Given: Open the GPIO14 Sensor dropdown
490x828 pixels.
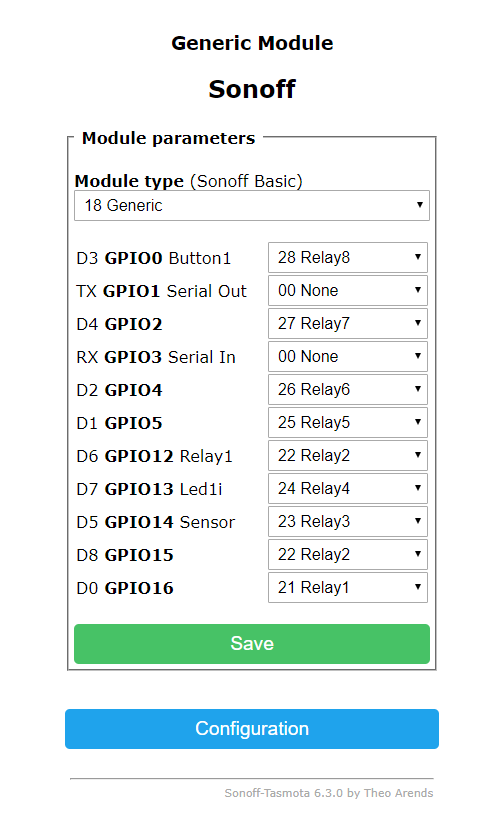Looking at the screenshot, I should point(347,521).
